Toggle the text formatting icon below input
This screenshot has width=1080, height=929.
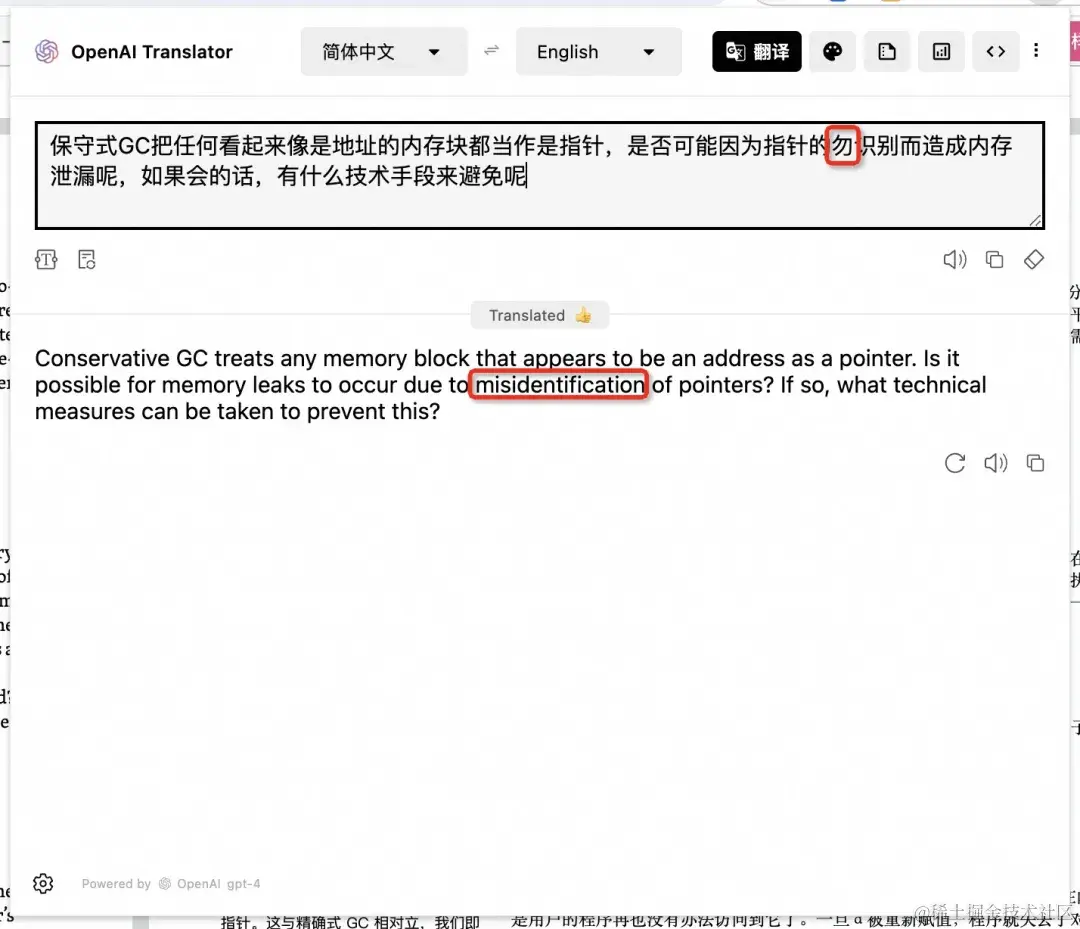pyautogui.click(x=46, y=259)
